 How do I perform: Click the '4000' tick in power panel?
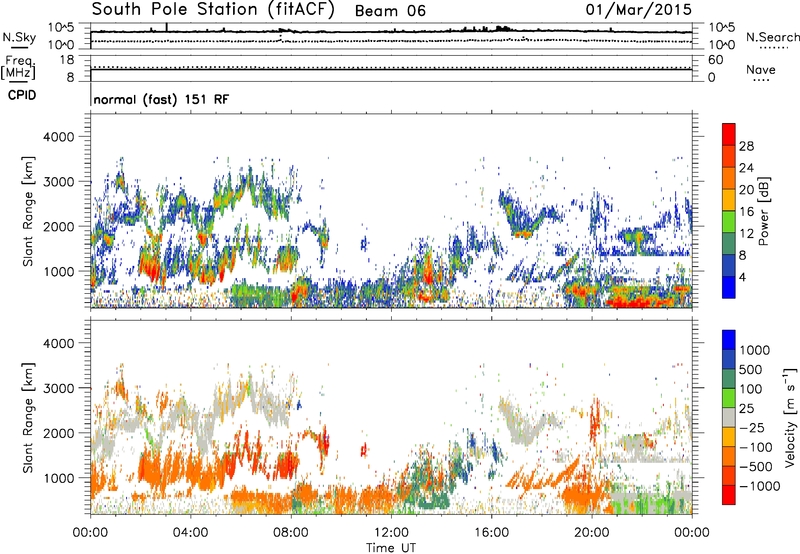[x=58, y=137]
